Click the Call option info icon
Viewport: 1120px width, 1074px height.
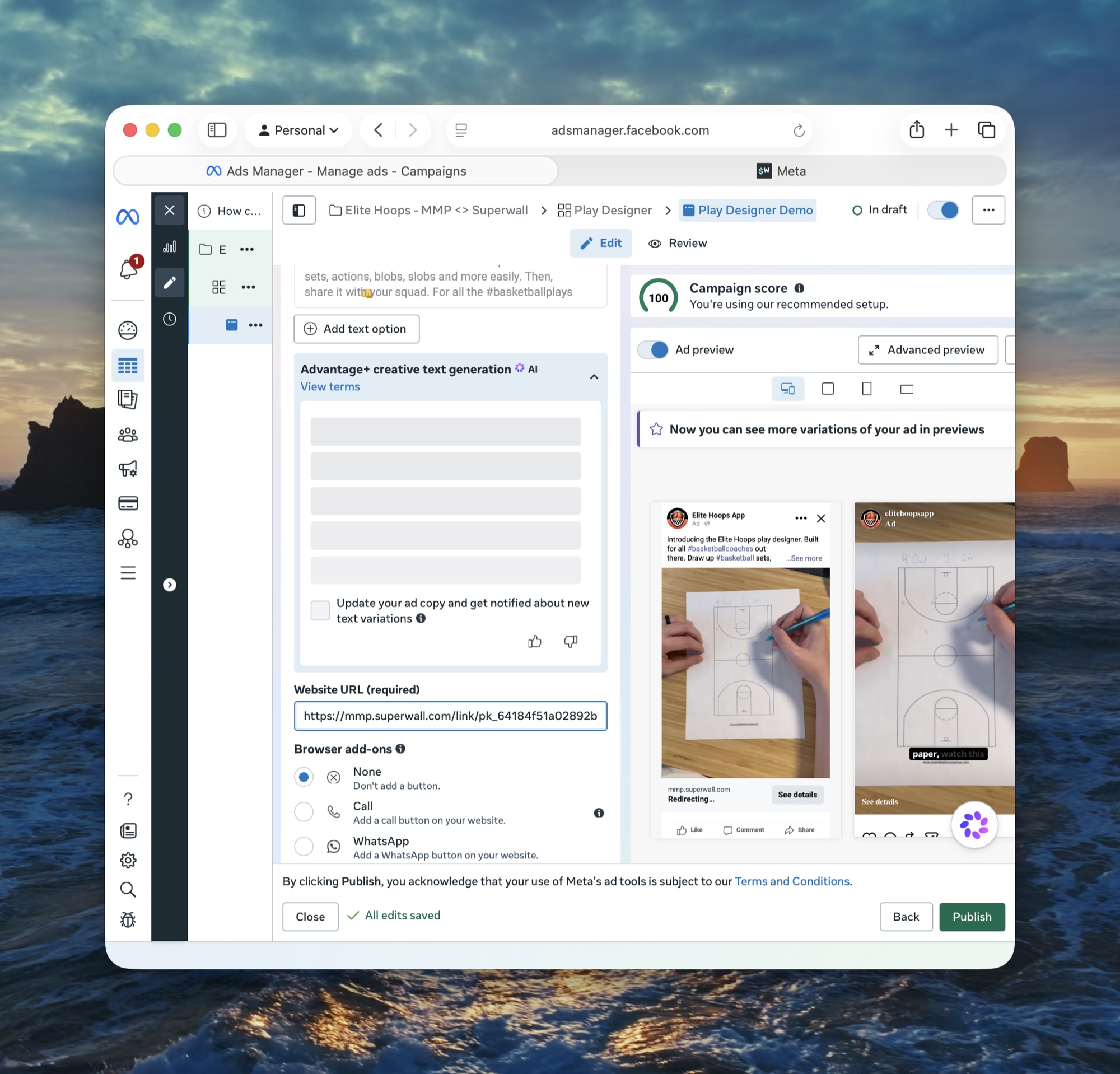pyautogui.click(x=599, y=813)
